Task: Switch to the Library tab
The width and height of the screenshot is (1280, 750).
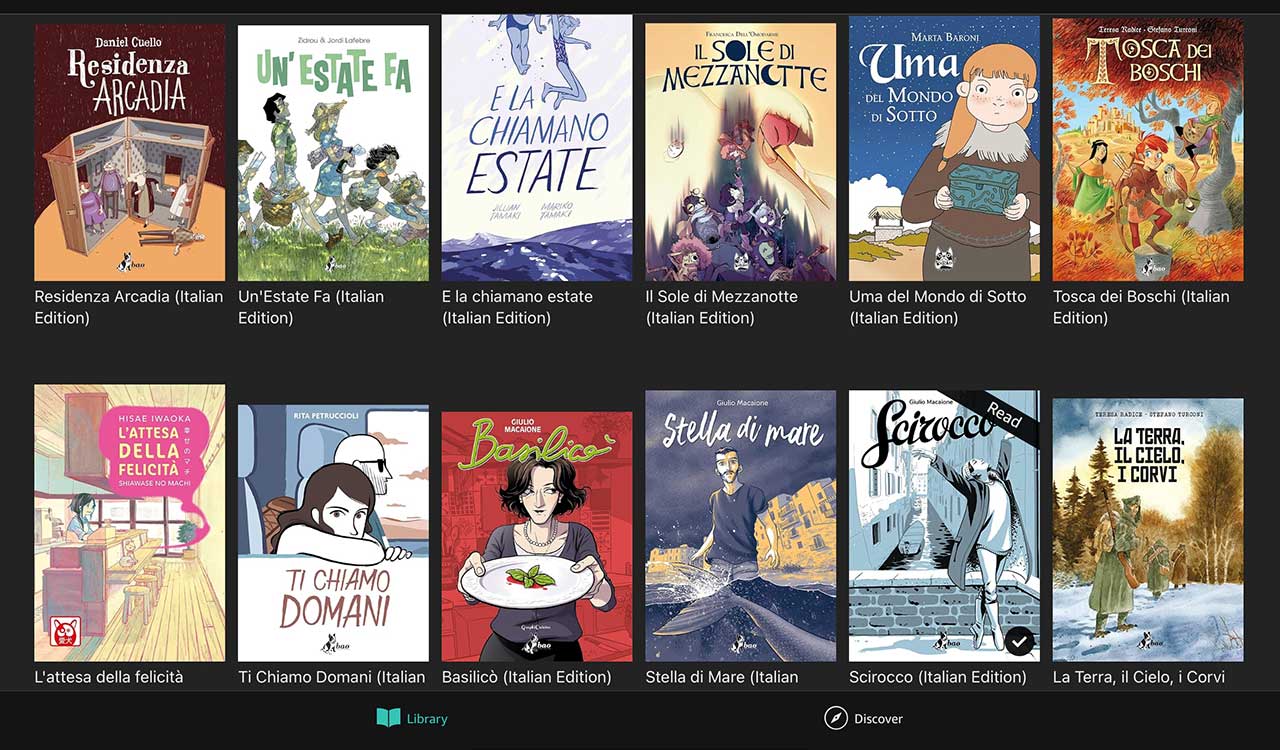Action: pos(412,718)
